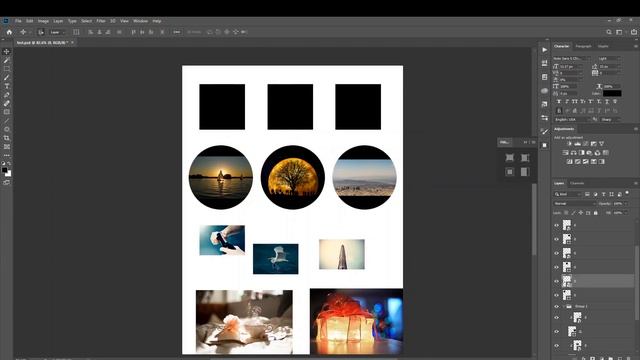This screenshot has width=640, height=360.
Task: Add a Levels adjustment
Action: point(578,144)
